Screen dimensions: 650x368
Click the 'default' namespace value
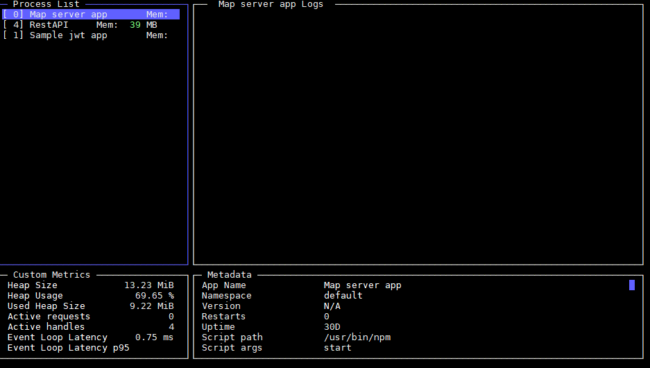pyautogui.click(x=343, y=295)
